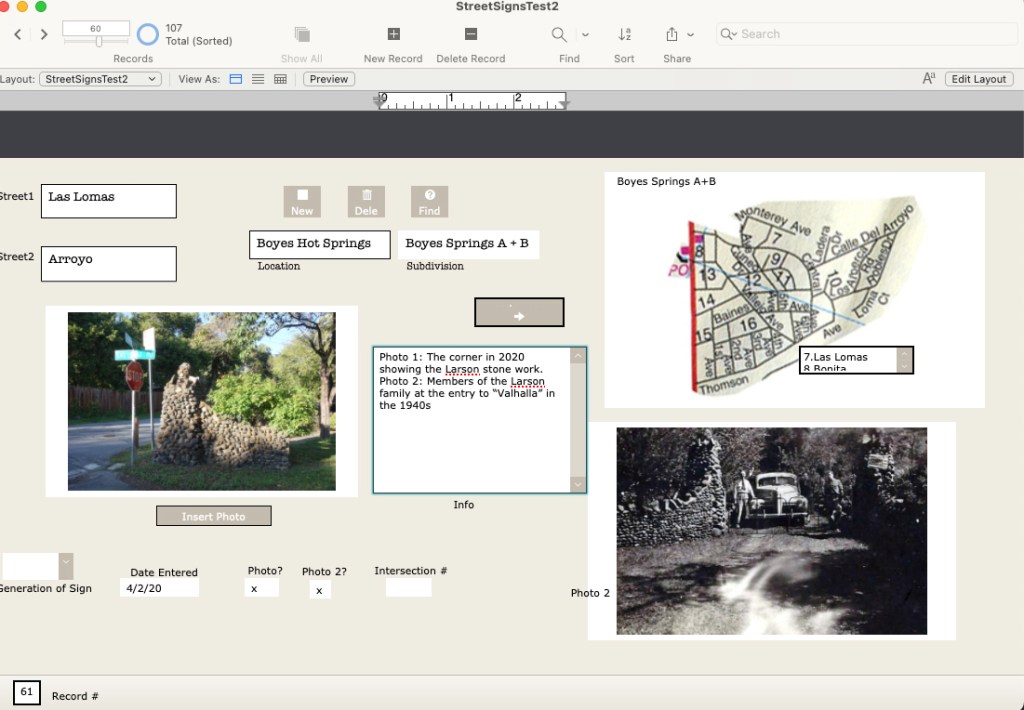Open the Share toolbar icon
This screenshot has height=710, width=1024.
point(672,35)
